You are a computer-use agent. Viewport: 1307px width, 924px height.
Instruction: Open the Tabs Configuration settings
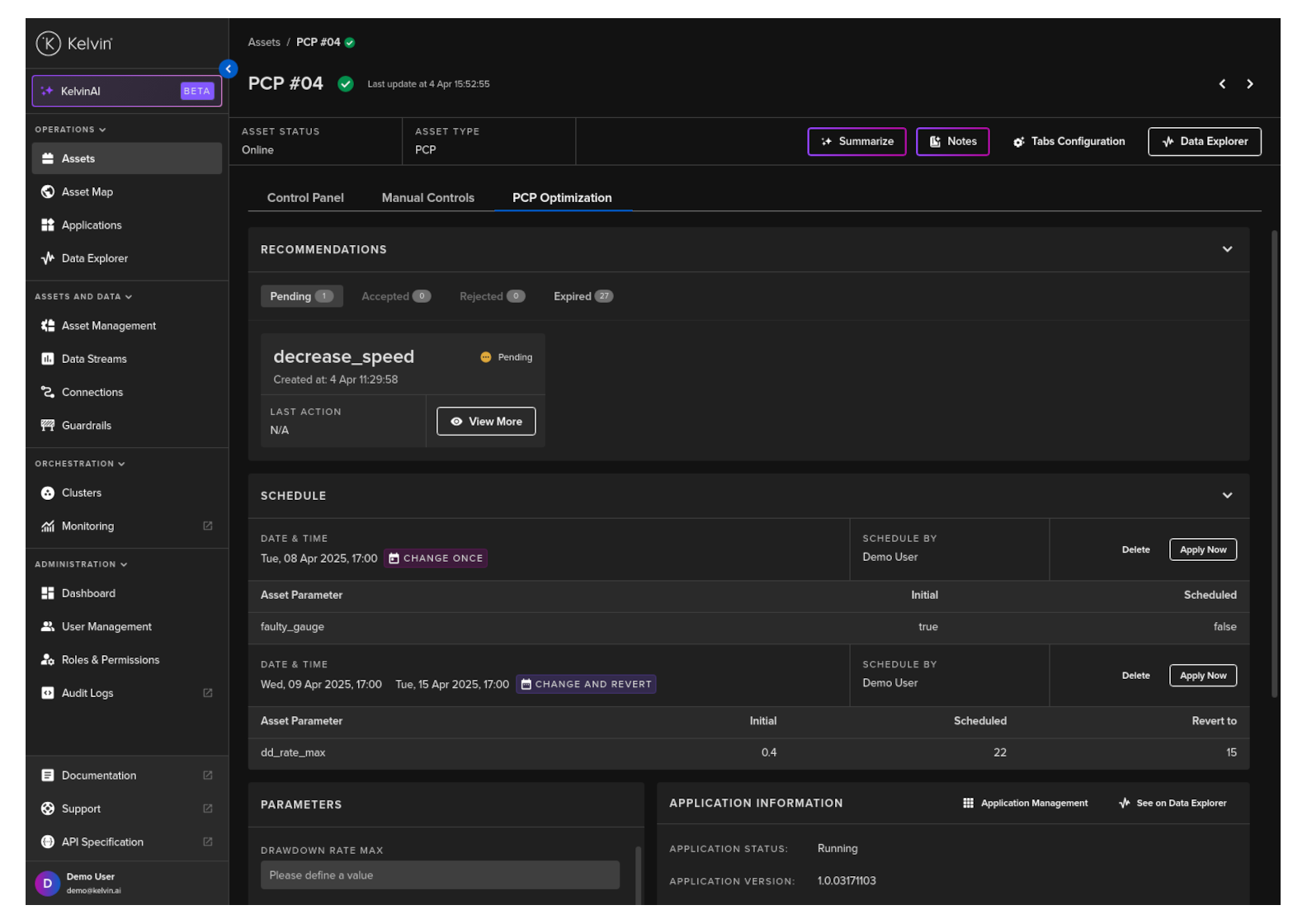pyautogui.click(x=1069, y=142)
